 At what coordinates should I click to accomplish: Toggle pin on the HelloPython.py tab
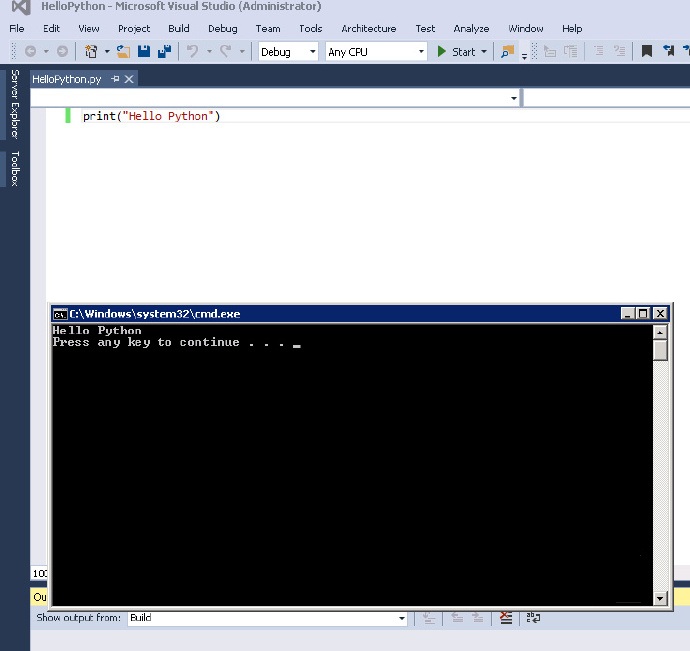(x=115, y=79)
